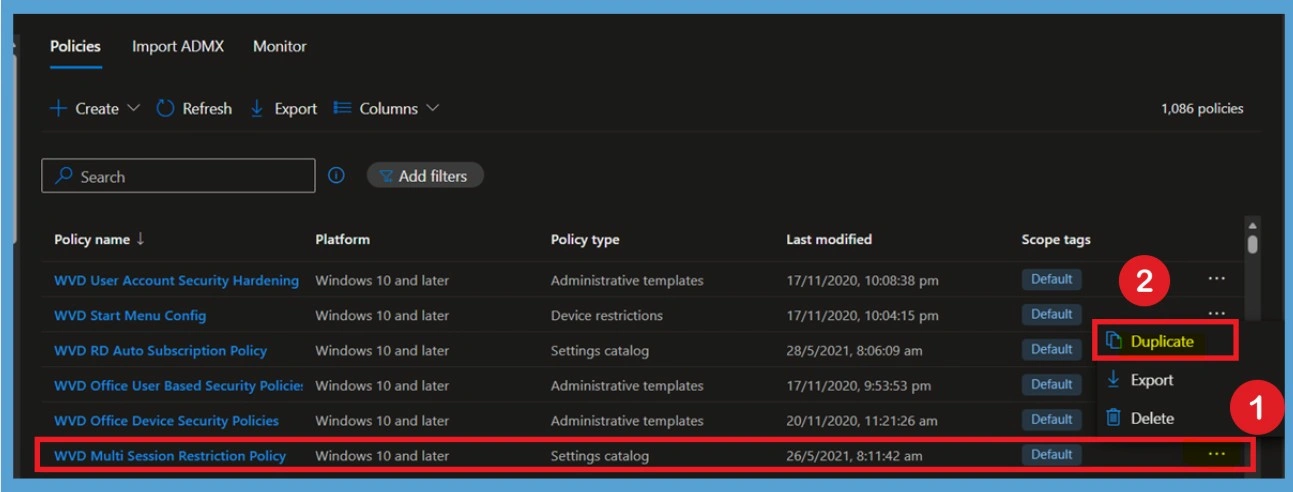Select Duplicate from the context menu

click(1165, 341)
